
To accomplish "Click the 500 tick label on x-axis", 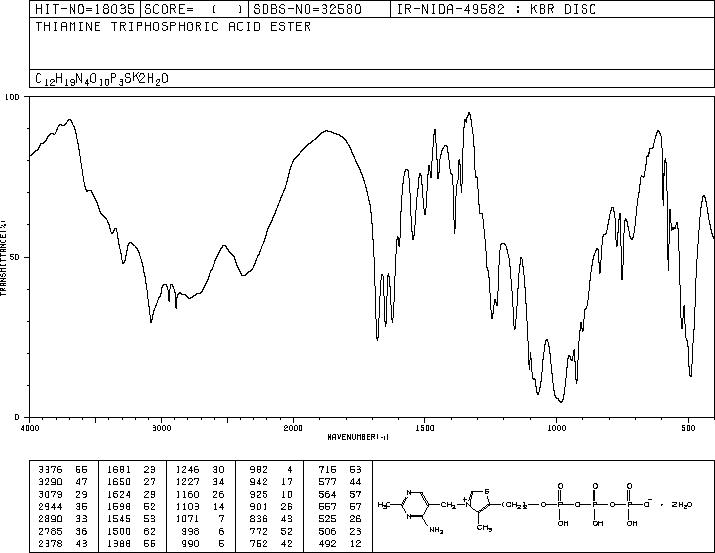I will click(688, 428).
